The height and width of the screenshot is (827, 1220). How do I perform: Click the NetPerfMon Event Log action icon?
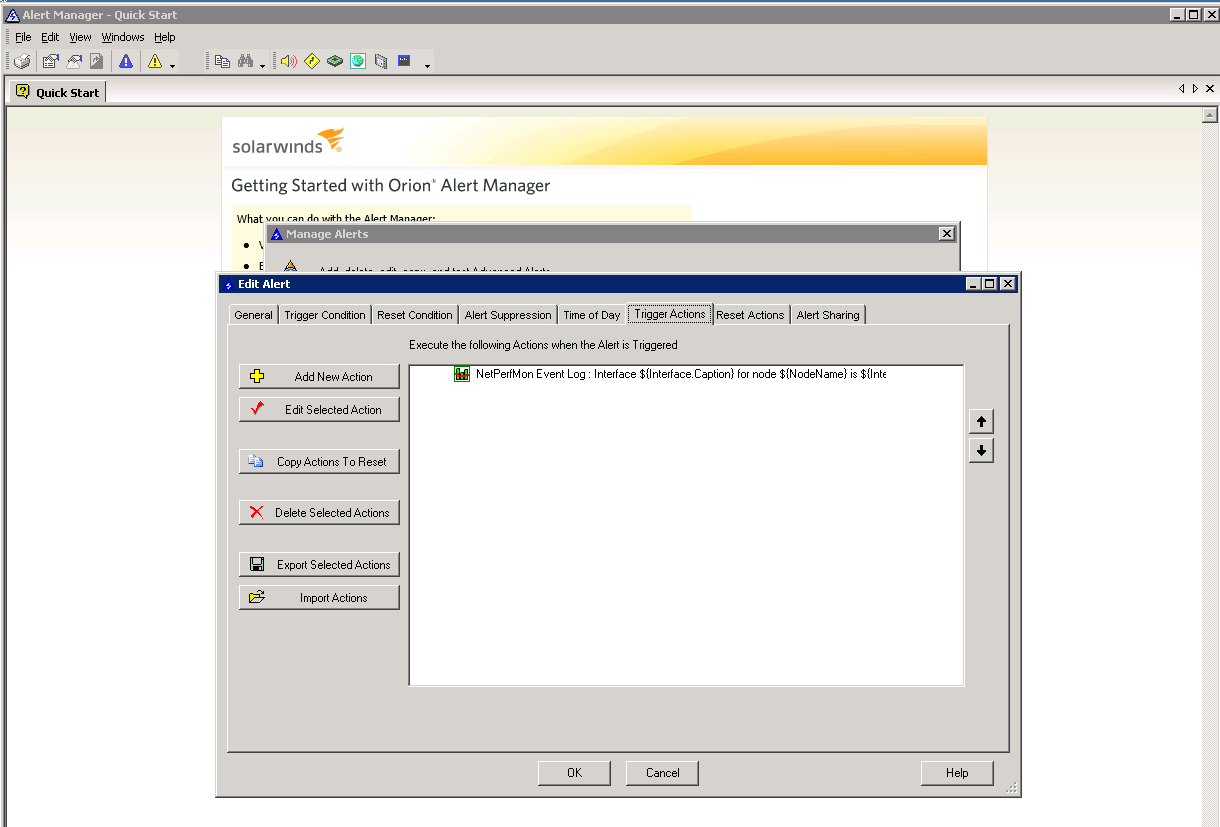coord(462,374)
